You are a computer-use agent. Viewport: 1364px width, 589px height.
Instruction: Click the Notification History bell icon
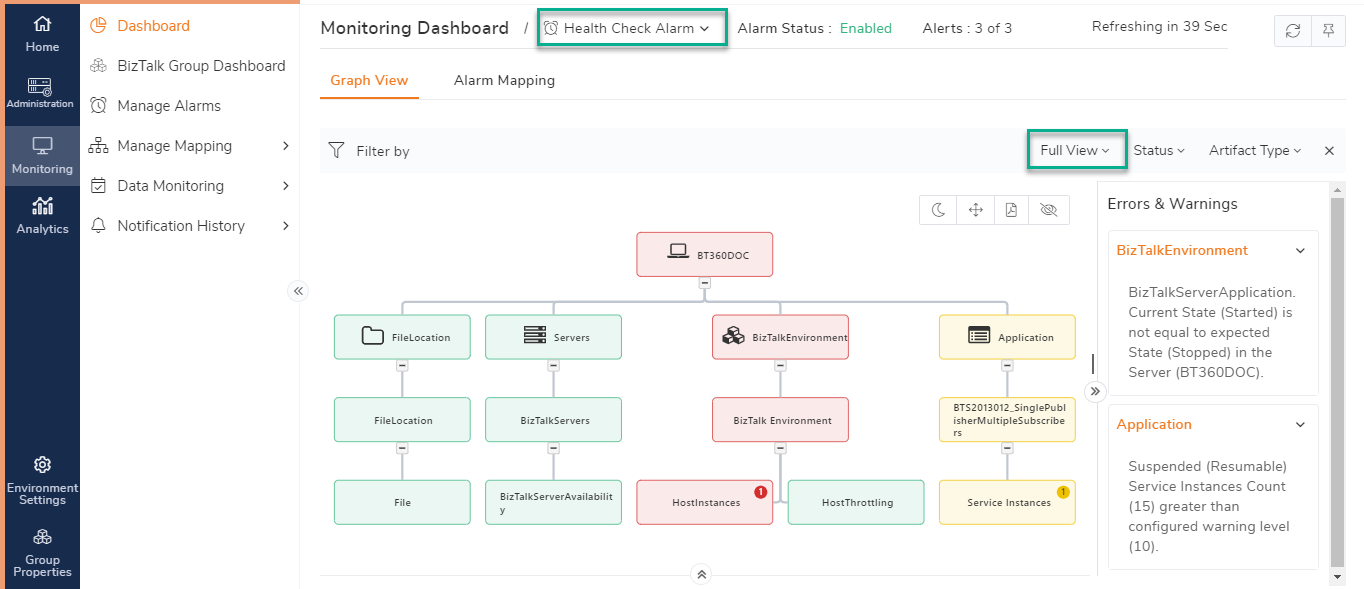[98, 226]
